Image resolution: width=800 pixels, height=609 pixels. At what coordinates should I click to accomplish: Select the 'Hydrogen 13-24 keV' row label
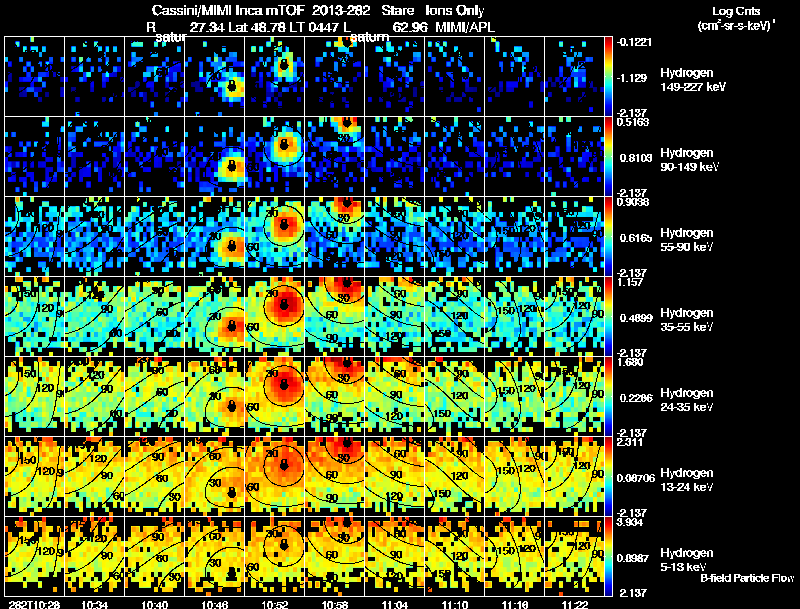click(x=687, y=480)
